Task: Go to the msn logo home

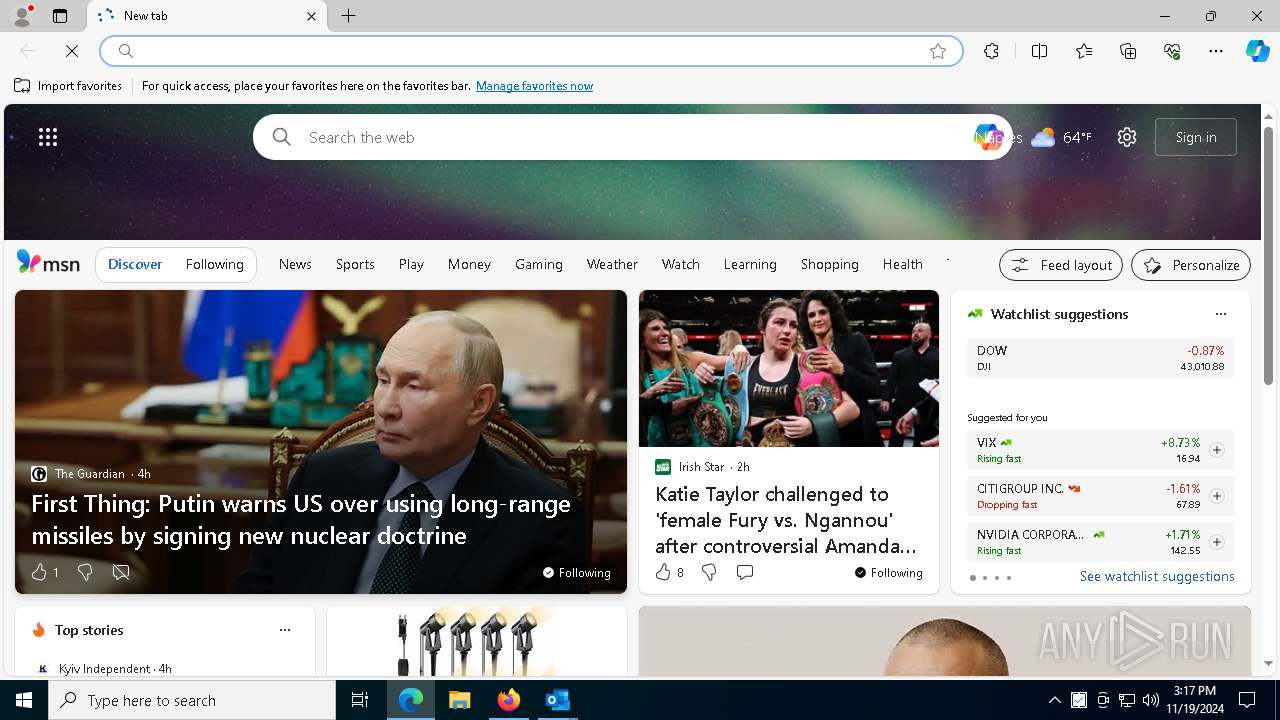Action: [48, 263]
